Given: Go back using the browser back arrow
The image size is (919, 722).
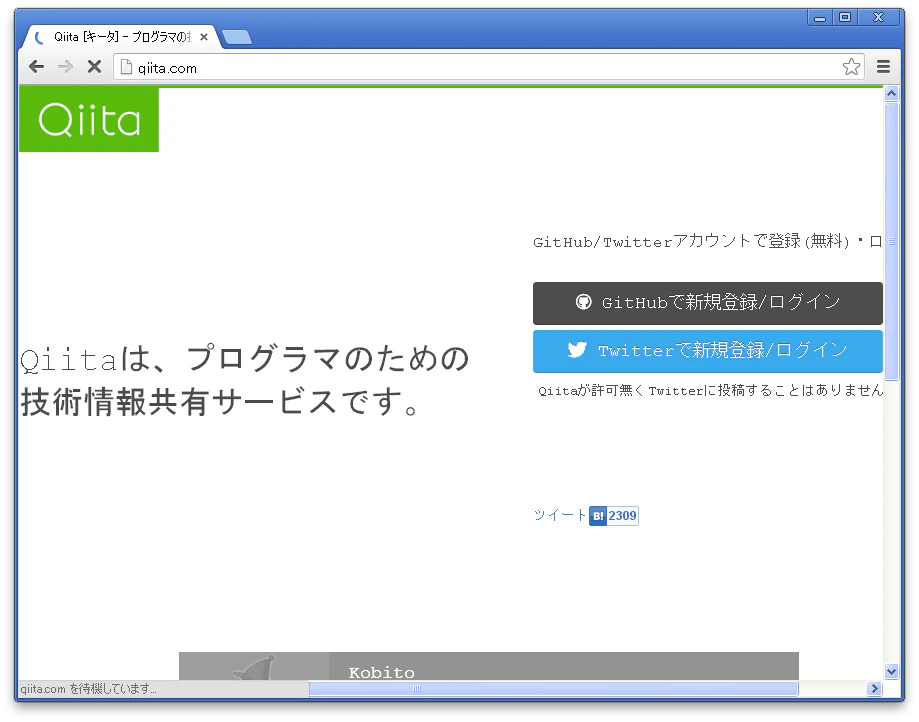Looking at the screenshot, I should (x=36, y=67).
